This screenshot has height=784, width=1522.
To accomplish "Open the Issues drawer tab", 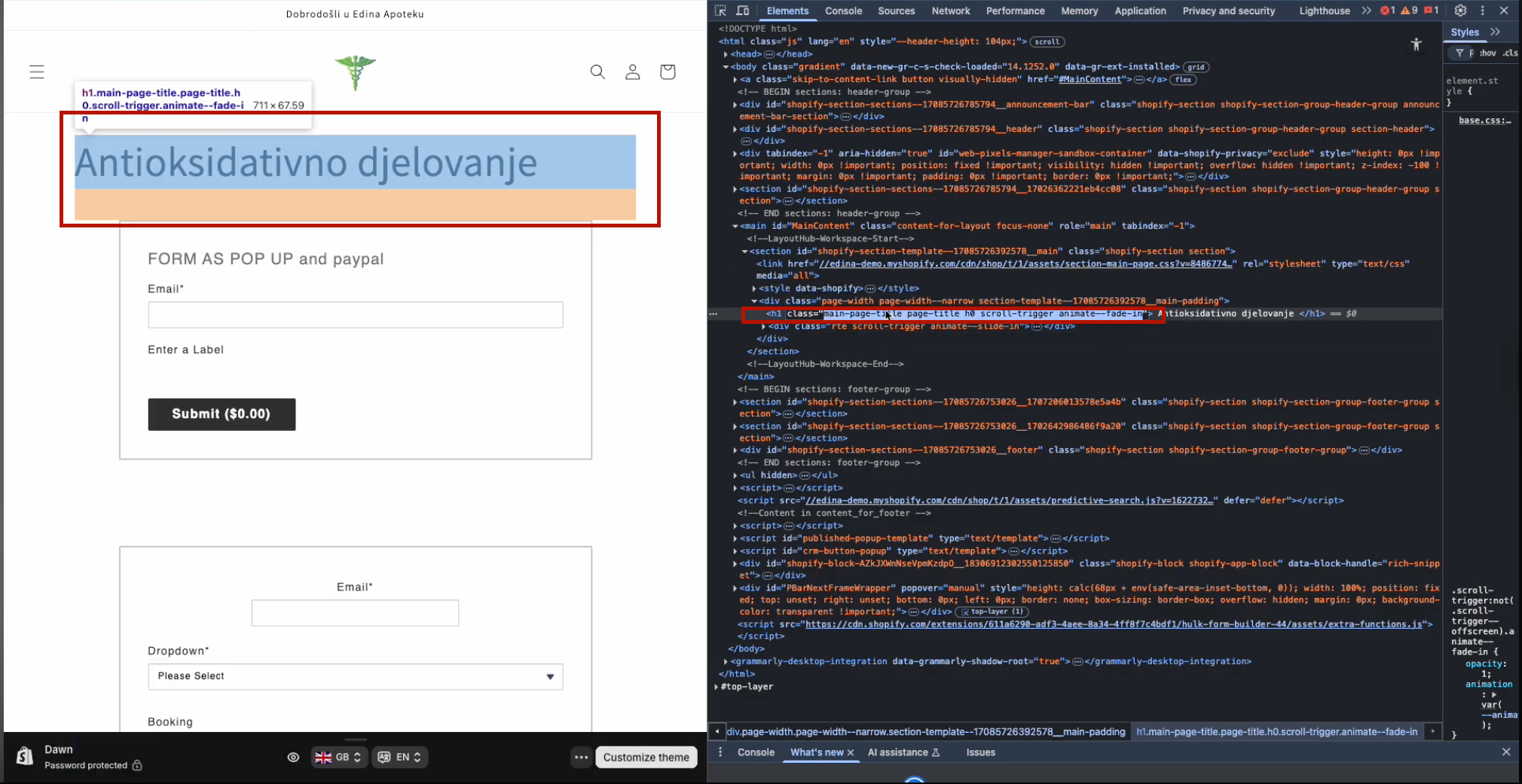I will [x=980, y=752].
